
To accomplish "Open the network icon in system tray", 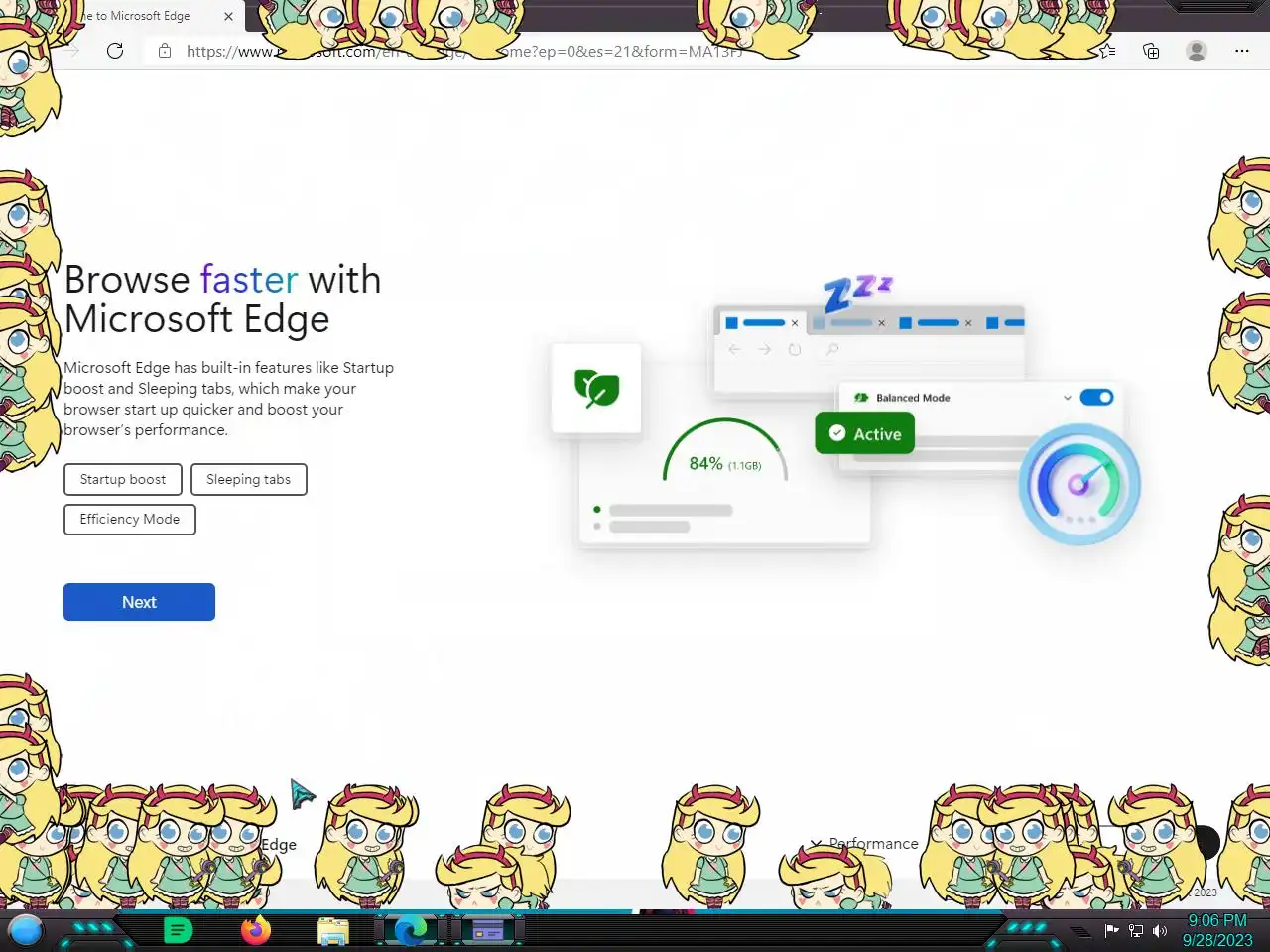I will pos(1136,930).
